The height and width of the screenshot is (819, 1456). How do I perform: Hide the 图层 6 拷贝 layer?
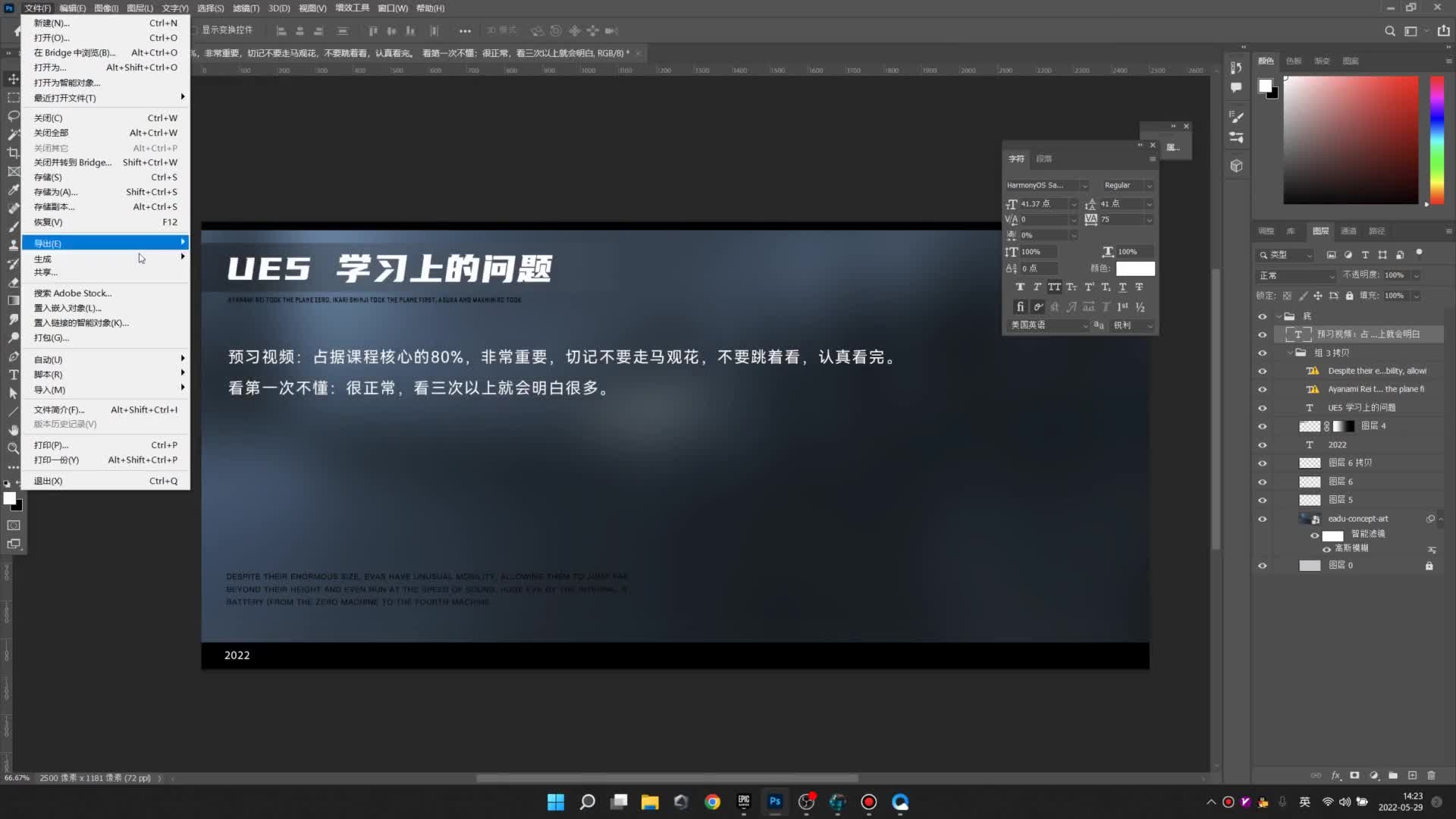click(1262, 463)
